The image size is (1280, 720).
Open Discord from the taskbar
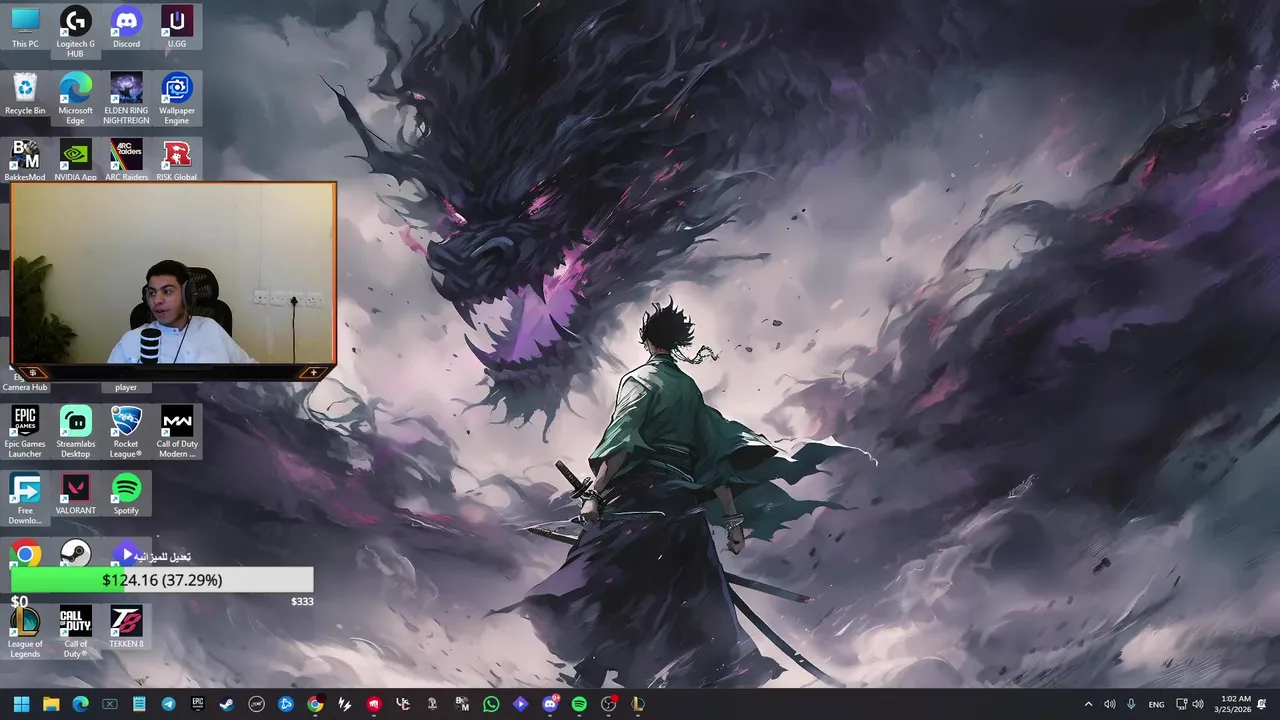tap(550, 704)
